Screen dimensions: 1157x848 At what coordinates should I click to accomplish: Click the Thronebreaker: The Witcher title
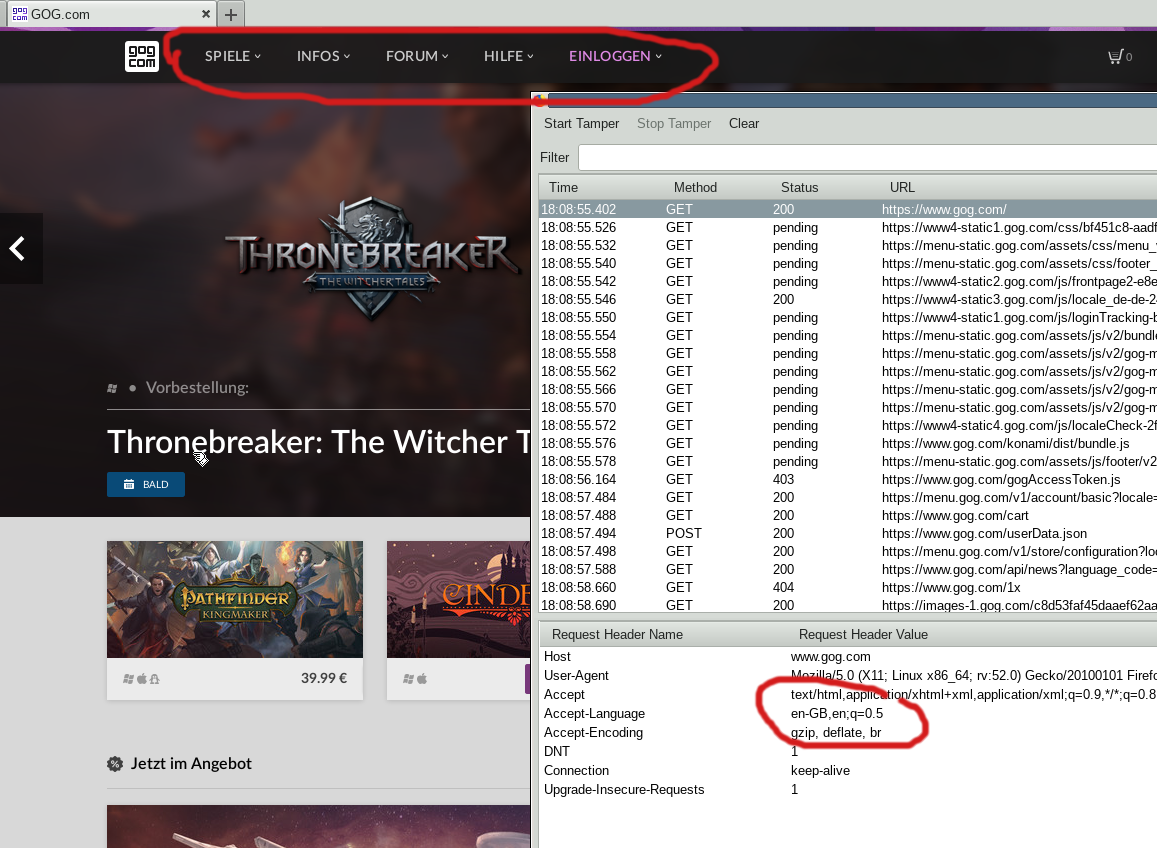click(x=319, y=442)
